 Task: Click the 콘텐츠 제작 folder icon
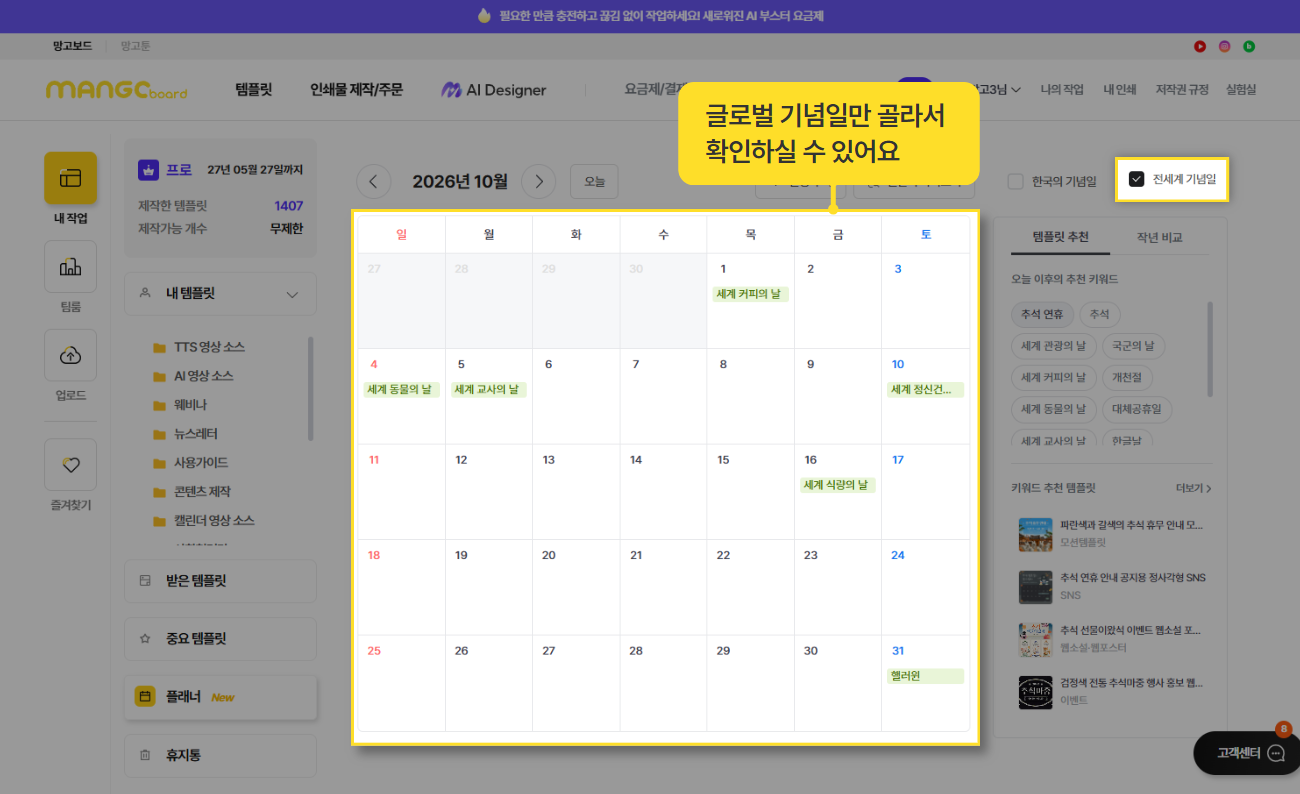(159, 493)
